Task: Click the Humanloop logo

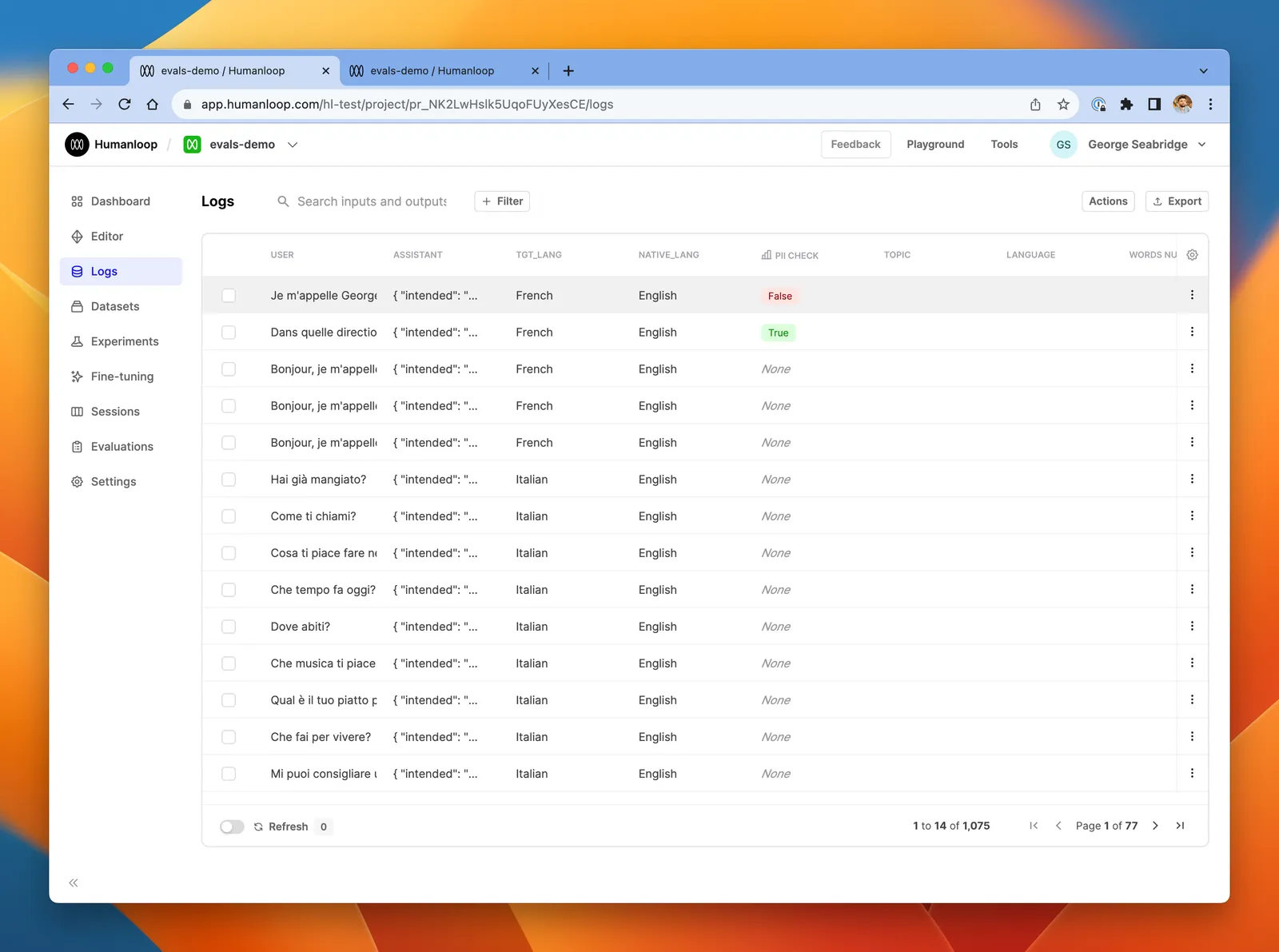Action: point(77,145)
